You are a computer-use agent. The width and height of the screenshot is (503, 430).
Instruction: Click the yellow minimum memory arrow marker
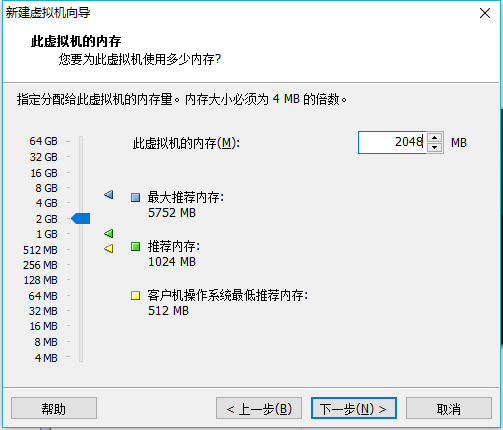pos(109,248)
